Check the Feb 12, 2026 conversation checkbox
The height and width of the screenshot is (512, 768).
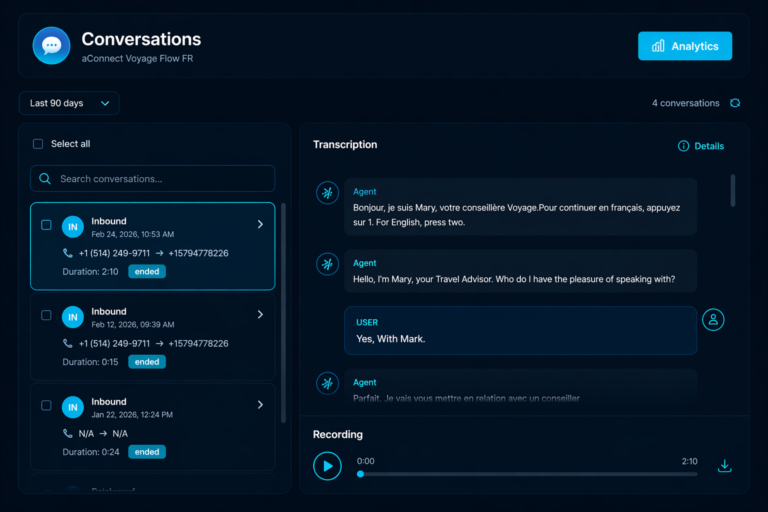coord(46,315)
